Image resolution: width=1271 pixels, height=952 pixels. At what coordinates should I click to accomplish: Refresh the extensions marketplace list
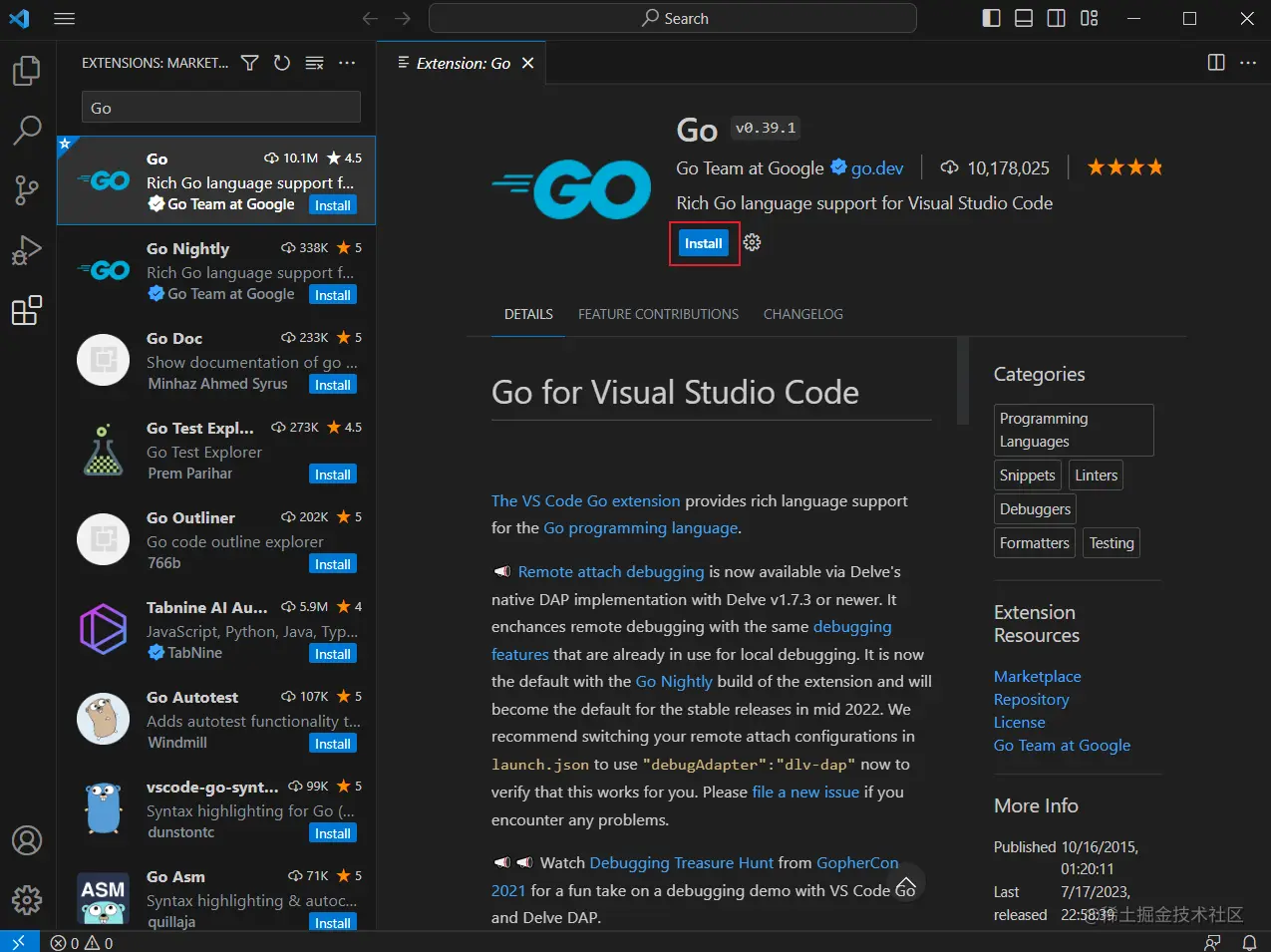tap(282, 63)
